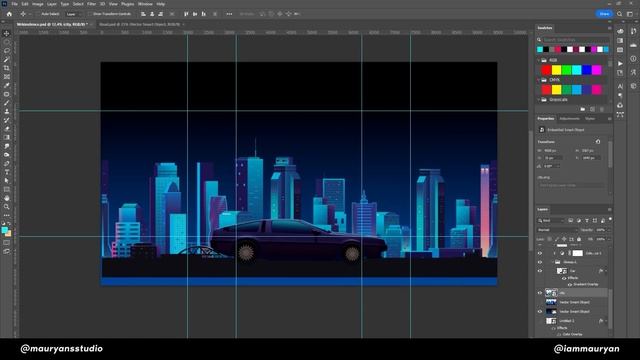
Task: Click the foreground color swatch in toolbox
Action: pyautogui.click(x=5, y=231)
